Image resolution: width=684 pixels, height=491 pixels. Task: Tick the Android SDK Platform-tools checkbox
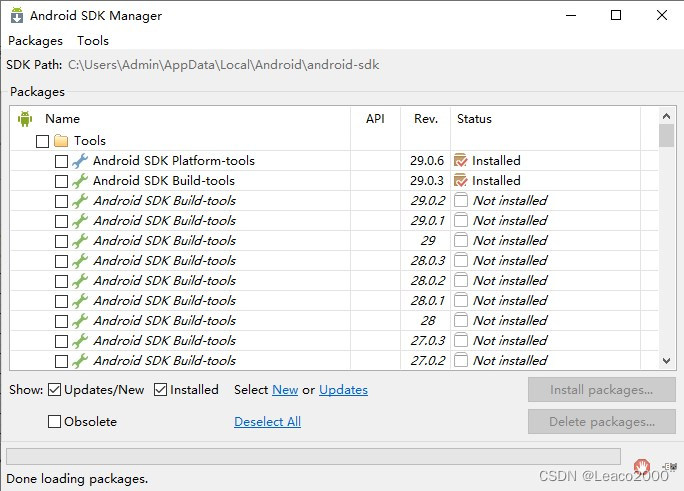coord(62,161)
